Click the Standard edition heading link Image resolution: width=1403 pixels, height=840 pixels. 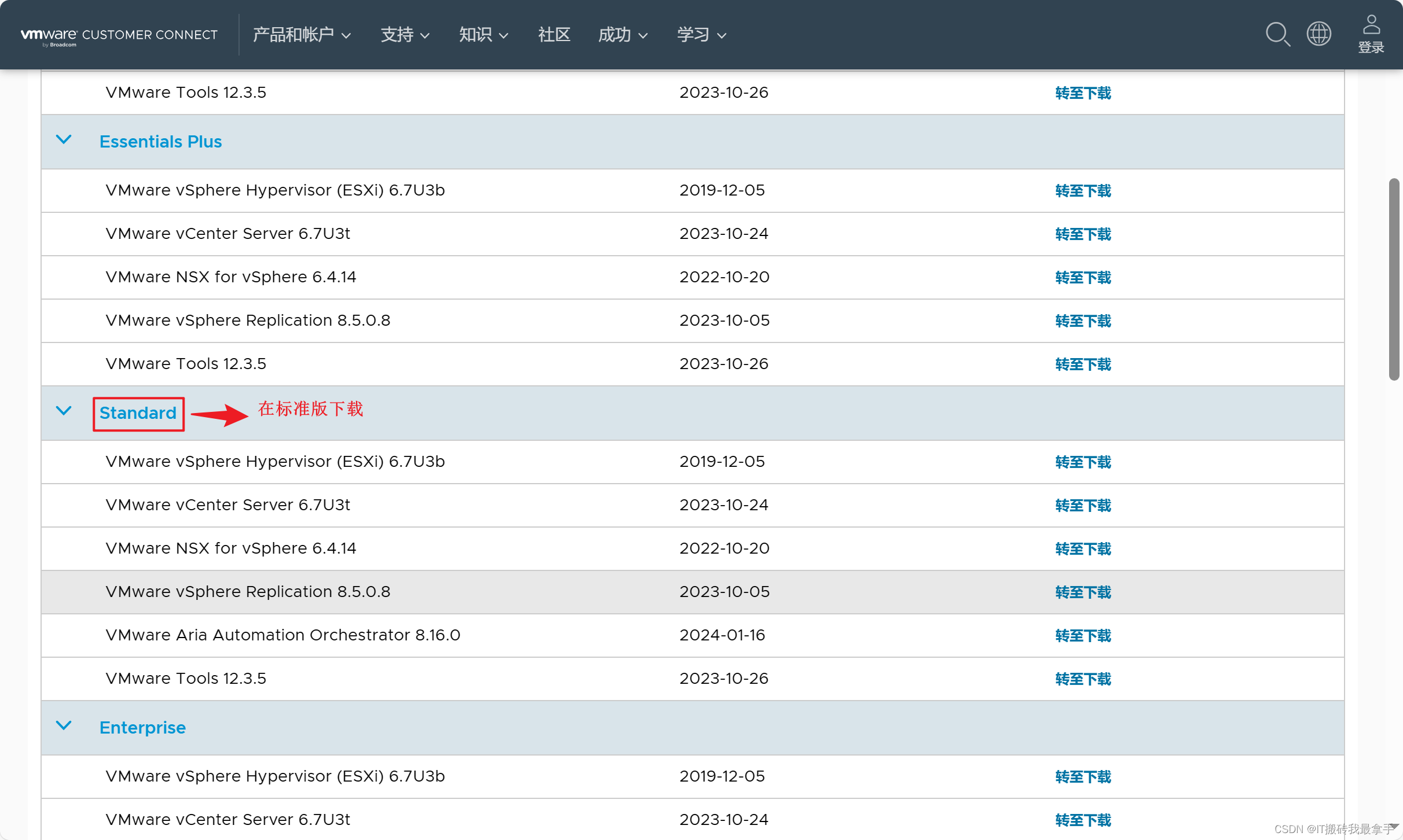tap(138, 413)
